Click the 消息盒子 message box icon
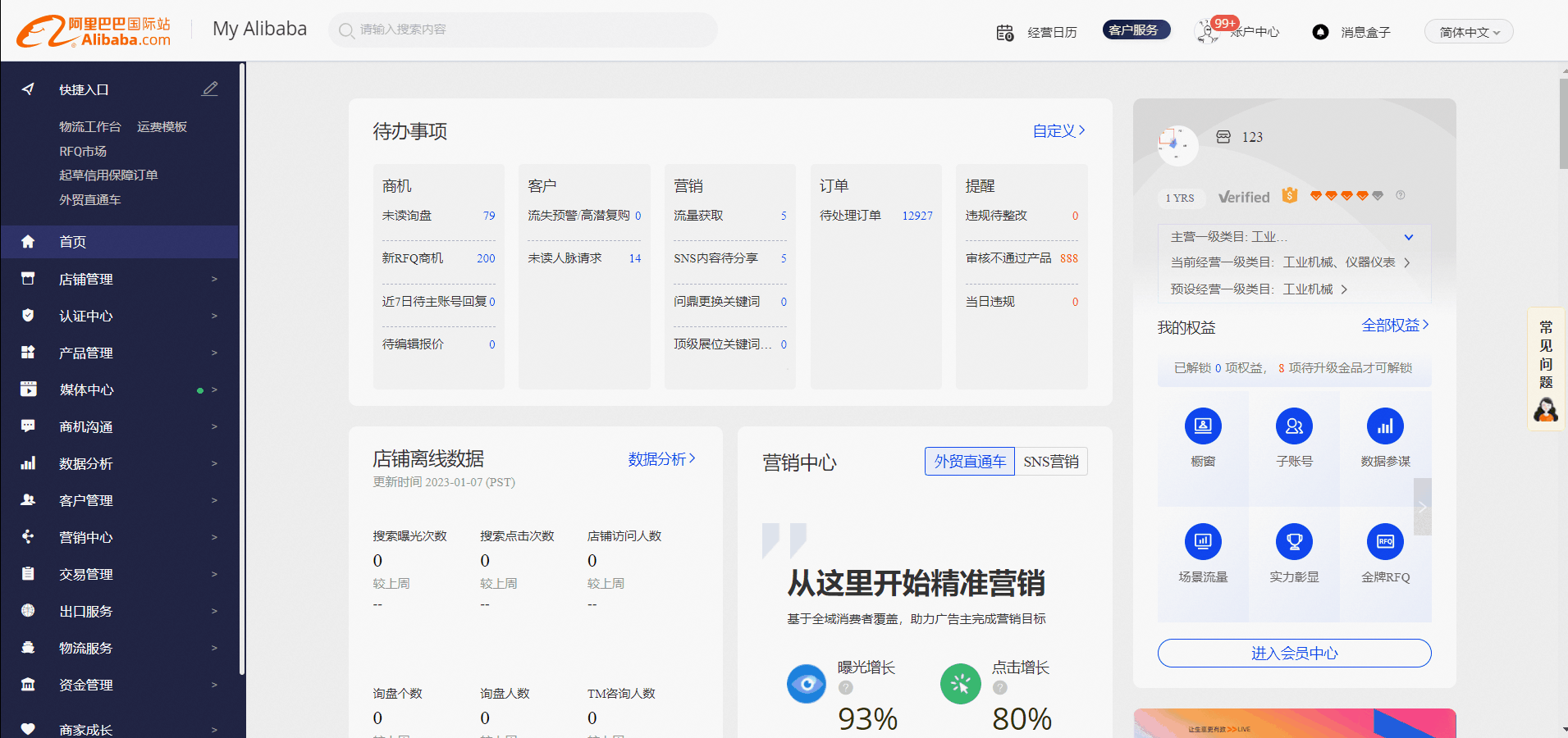 click(1320, 32)
